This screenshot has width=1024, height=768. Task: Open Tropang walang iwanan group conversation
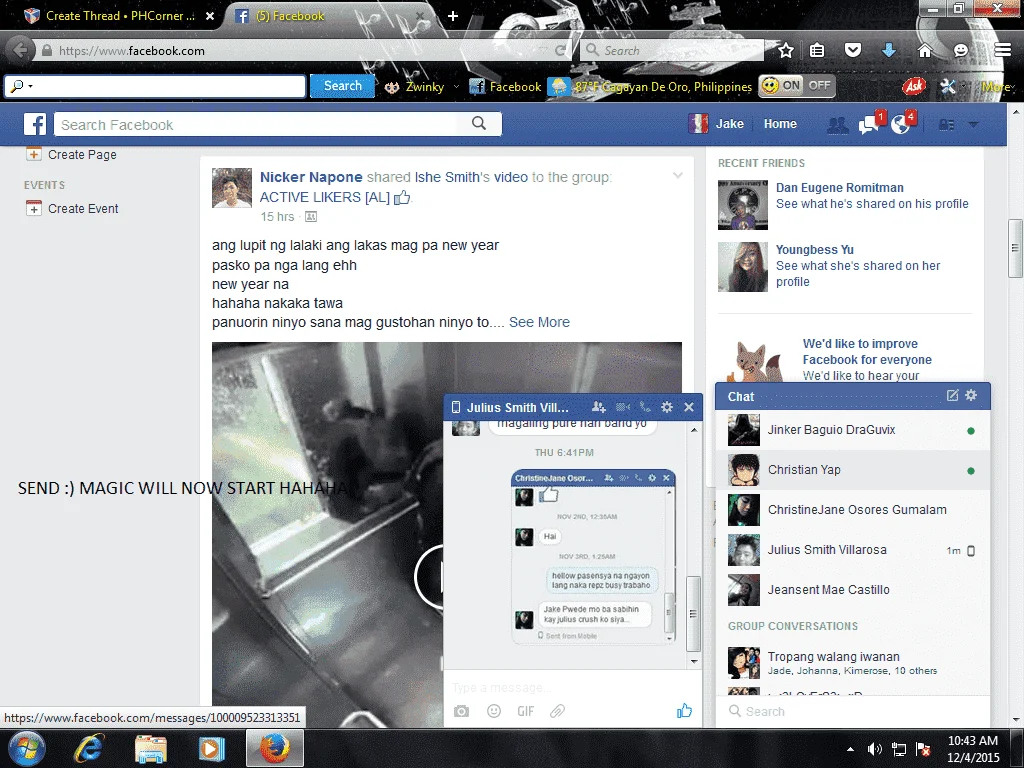point(853,663)
